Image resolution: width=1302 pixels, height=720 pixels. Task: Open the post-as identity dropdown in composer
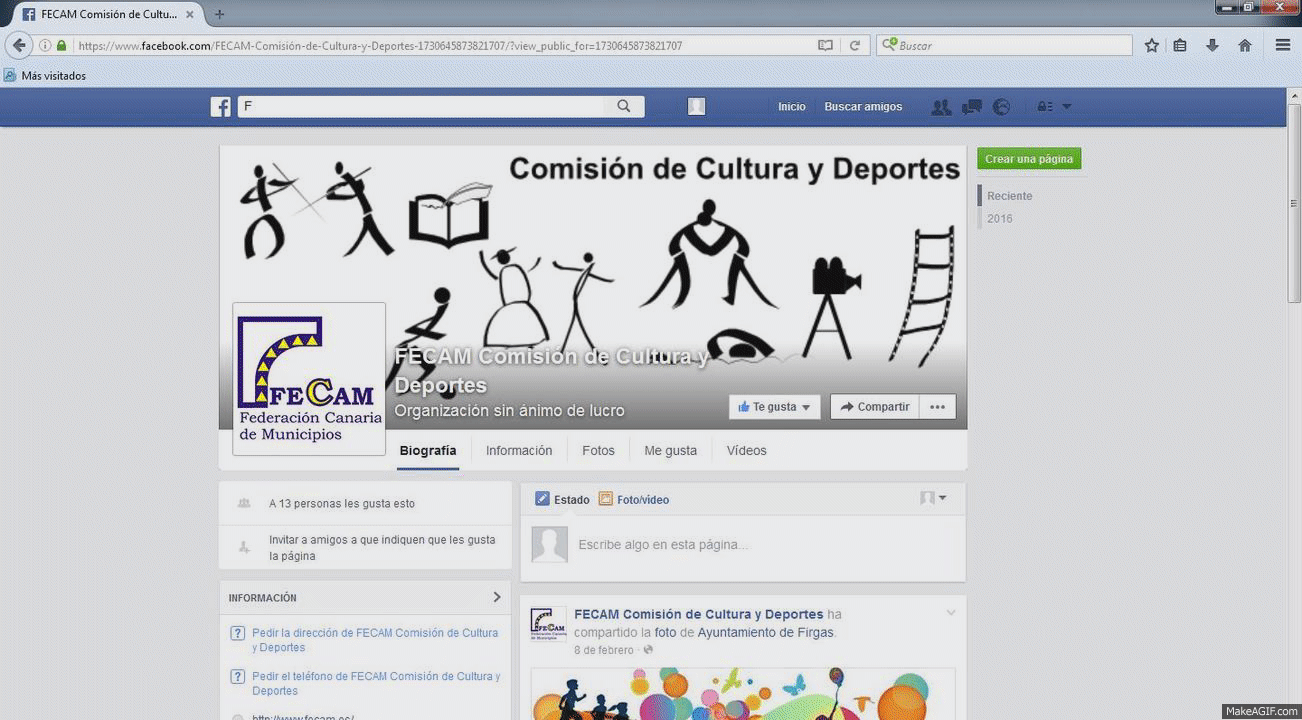click(933, 498)
